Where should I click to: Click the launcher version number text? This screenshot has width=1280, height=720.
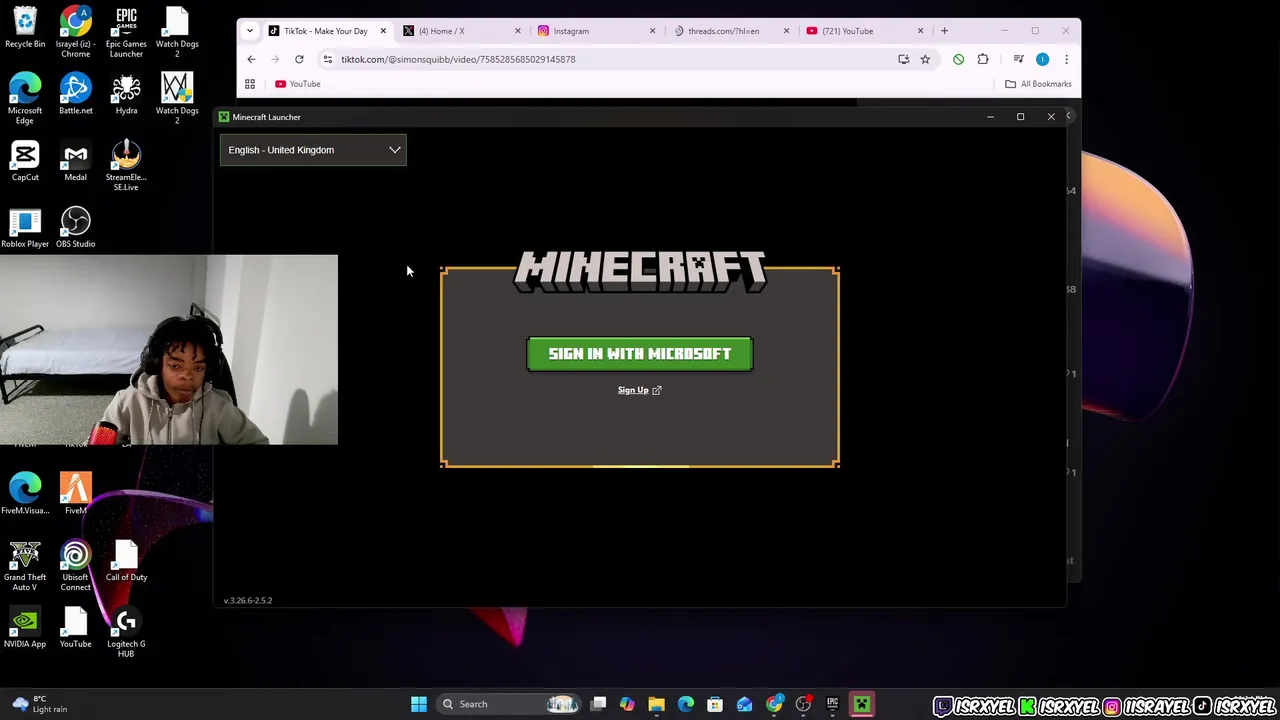click(x=248, y=600)
